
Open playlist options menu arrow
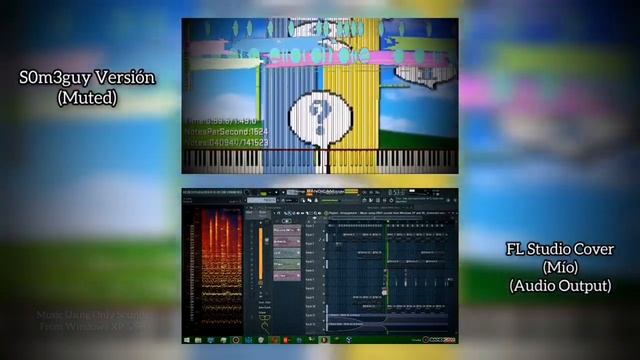(x=274, y=213)
